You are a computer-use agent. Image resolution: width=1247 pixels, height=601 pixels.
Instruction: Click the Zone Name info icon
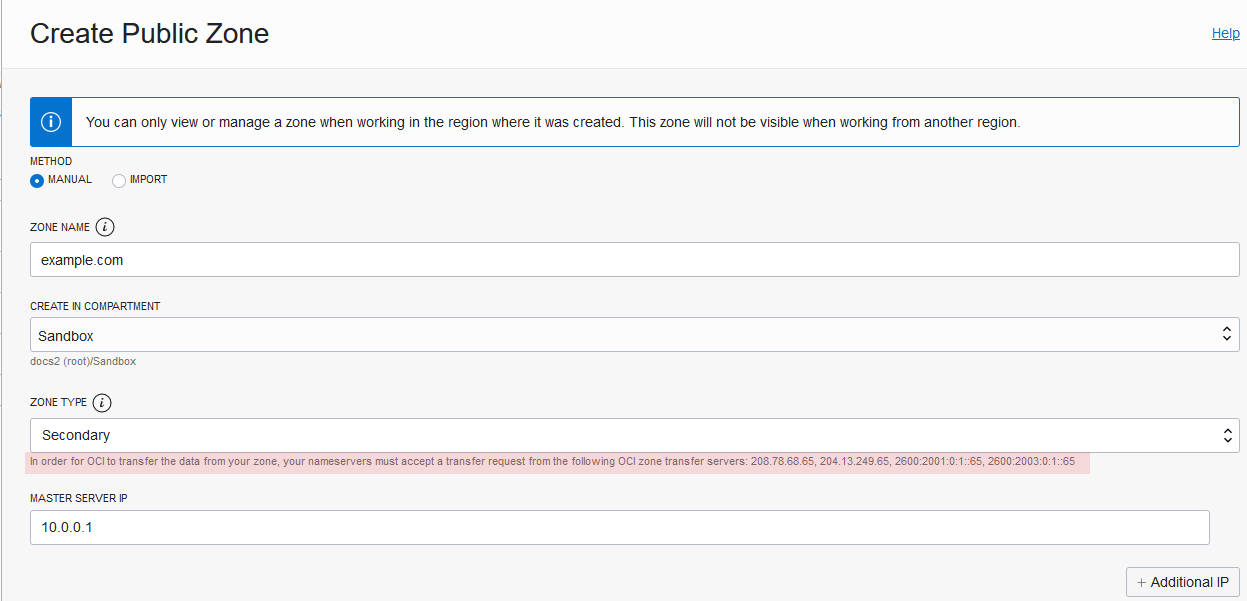click(x=106, y=227)
